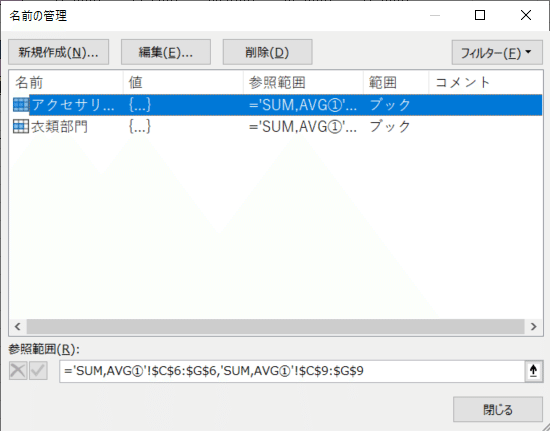Open the 編集(E)... dialog button
The height and width of the screenshot is (431, 550).
pyautogui.click(x=166, y=52)
